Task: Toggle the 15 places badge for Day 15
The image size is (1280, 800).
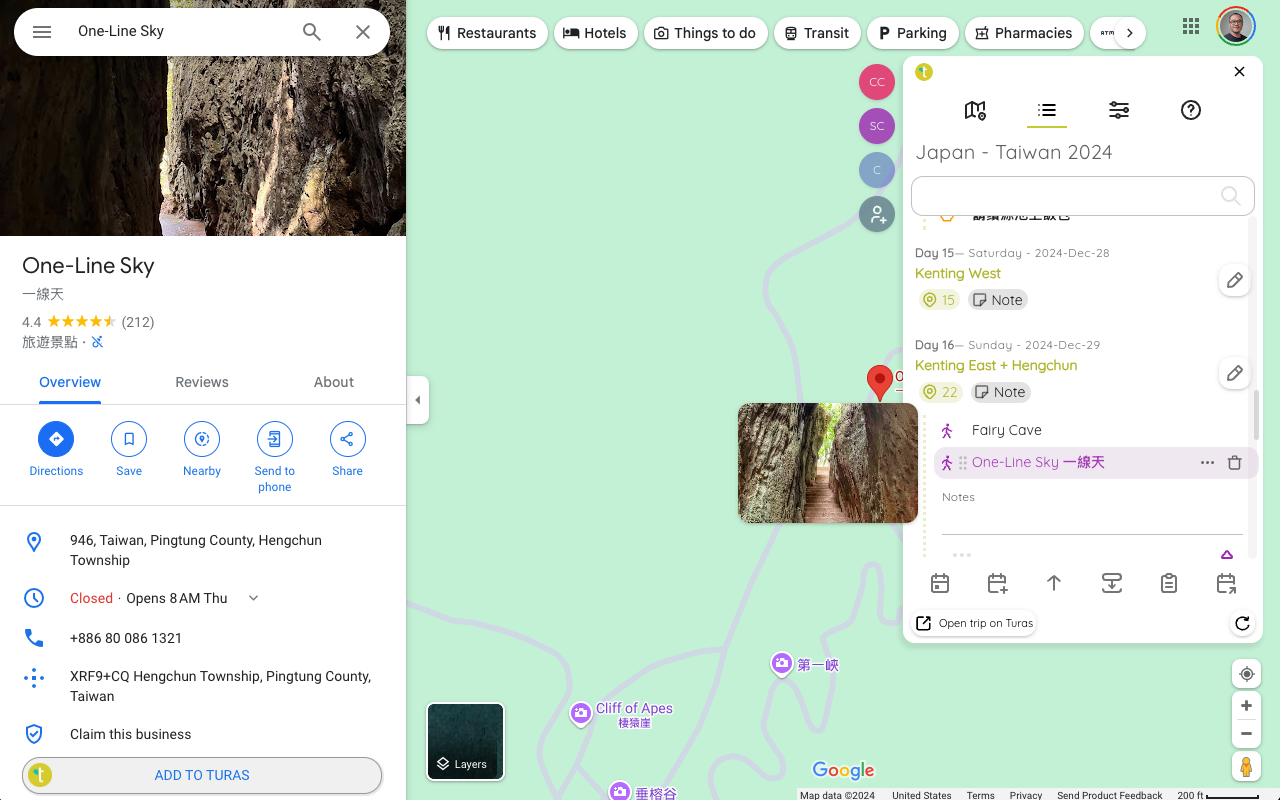Action: pyautogui.click(x=939, y=300)
